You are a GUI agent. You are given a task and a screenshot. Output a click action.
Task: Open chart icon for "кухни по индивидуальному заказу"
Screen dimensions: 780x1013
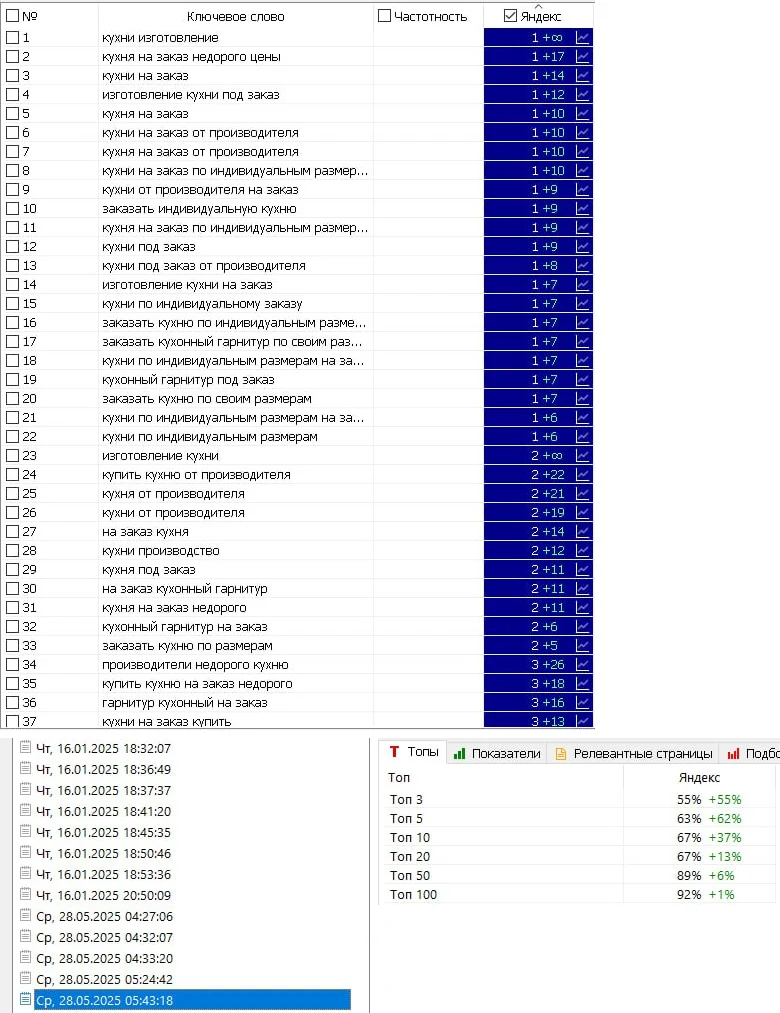(582, 304)
